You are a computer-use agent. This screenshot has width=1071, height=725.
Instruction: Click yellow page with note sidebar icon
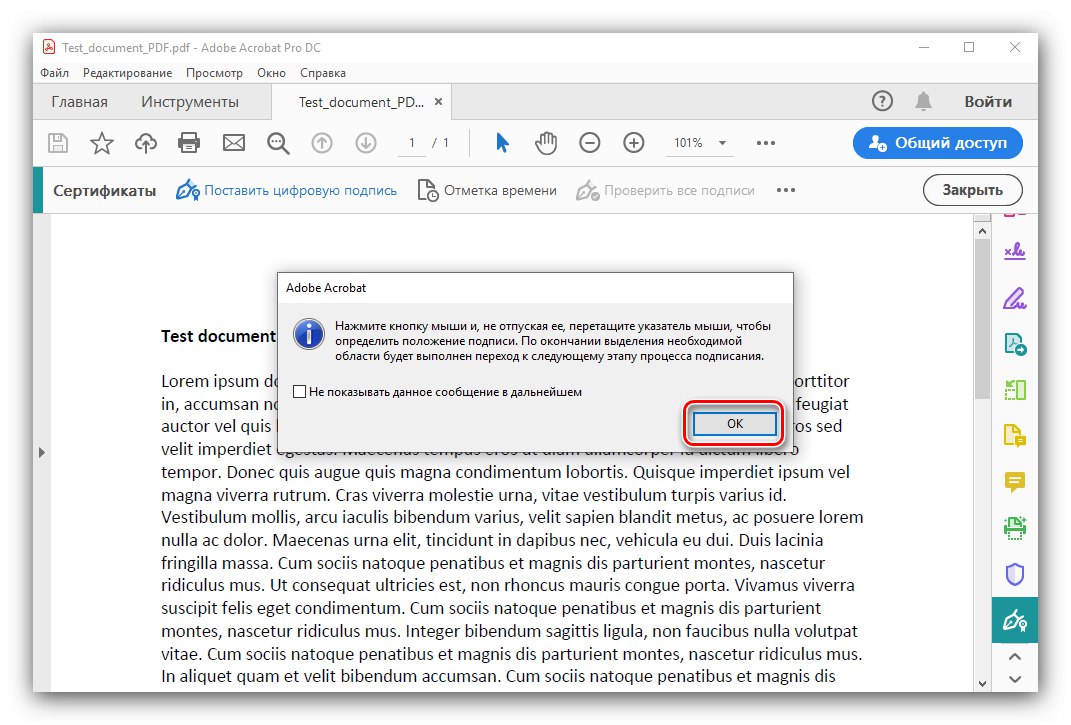(1015, 435)
